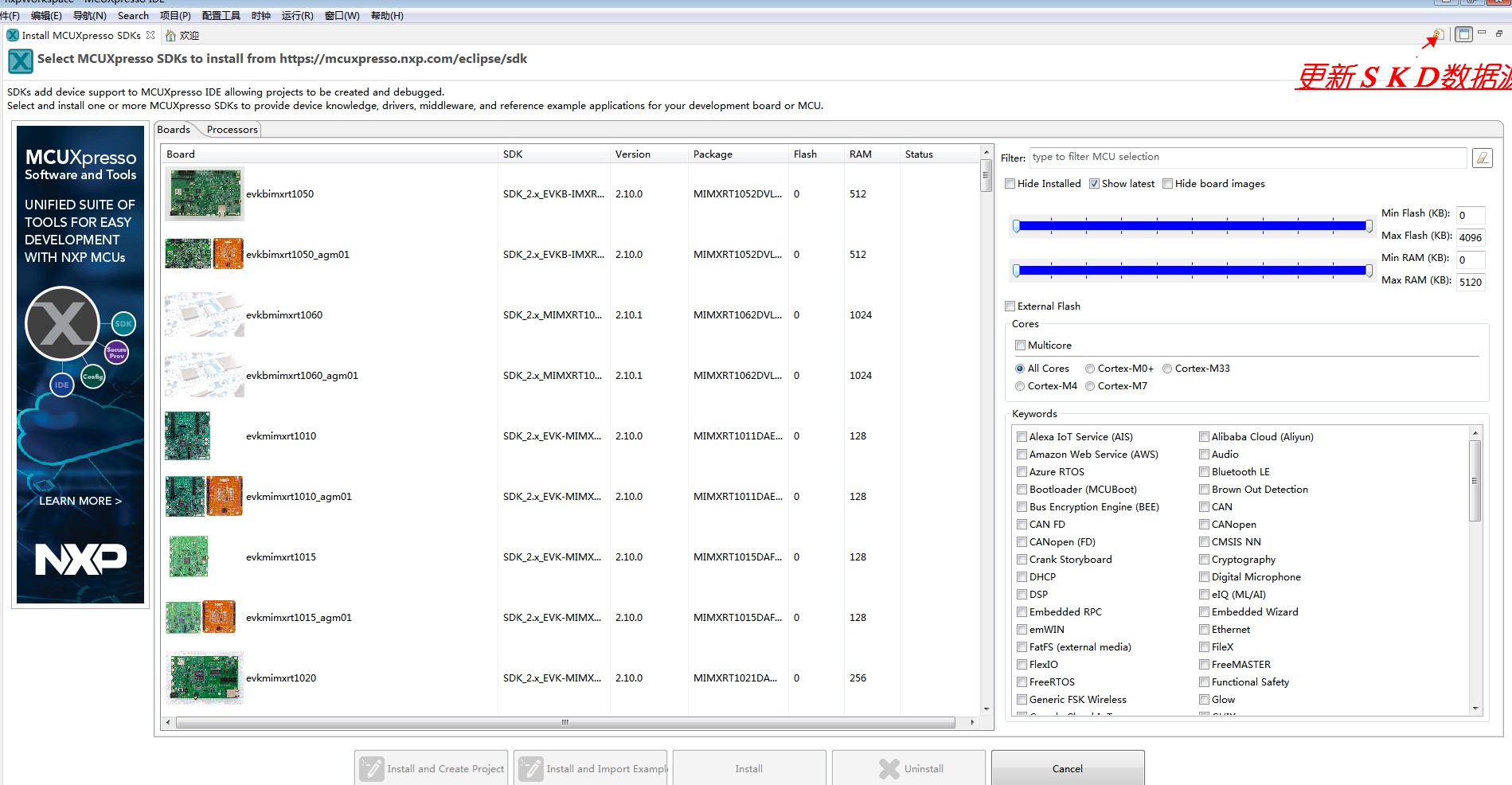Click LEARN MORE in the banner
1512x785 pixels.
[x=80, y=501]
